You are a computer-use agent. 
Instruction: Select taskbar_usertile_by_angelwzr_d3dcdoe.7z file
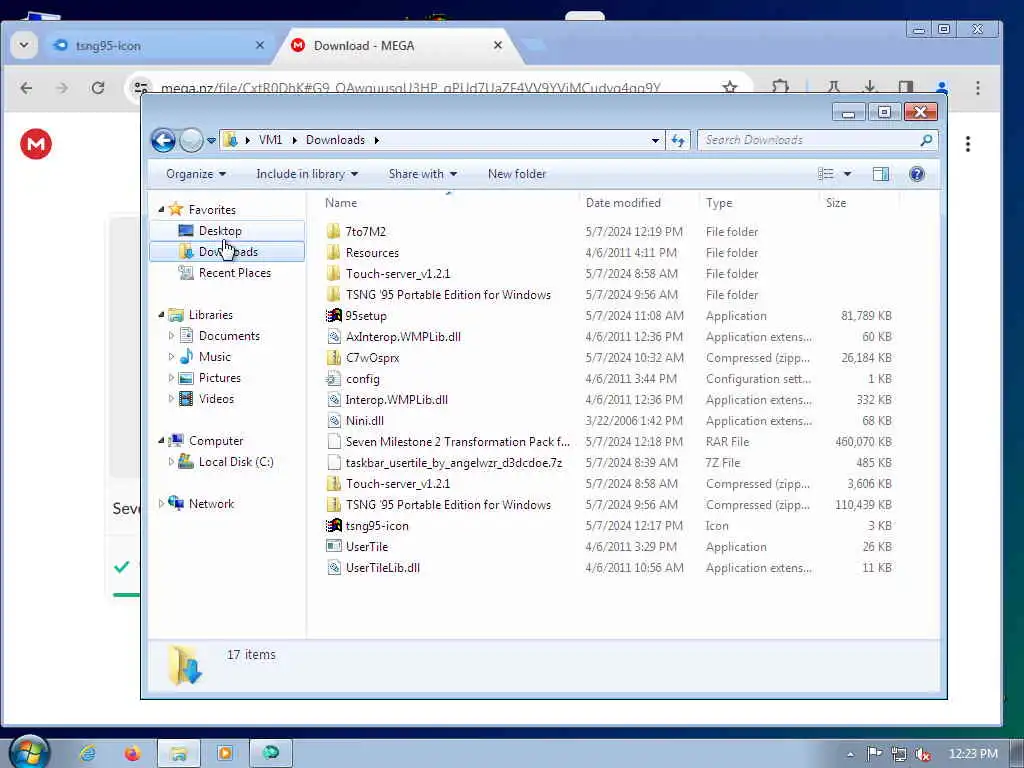tap(609, 462)
